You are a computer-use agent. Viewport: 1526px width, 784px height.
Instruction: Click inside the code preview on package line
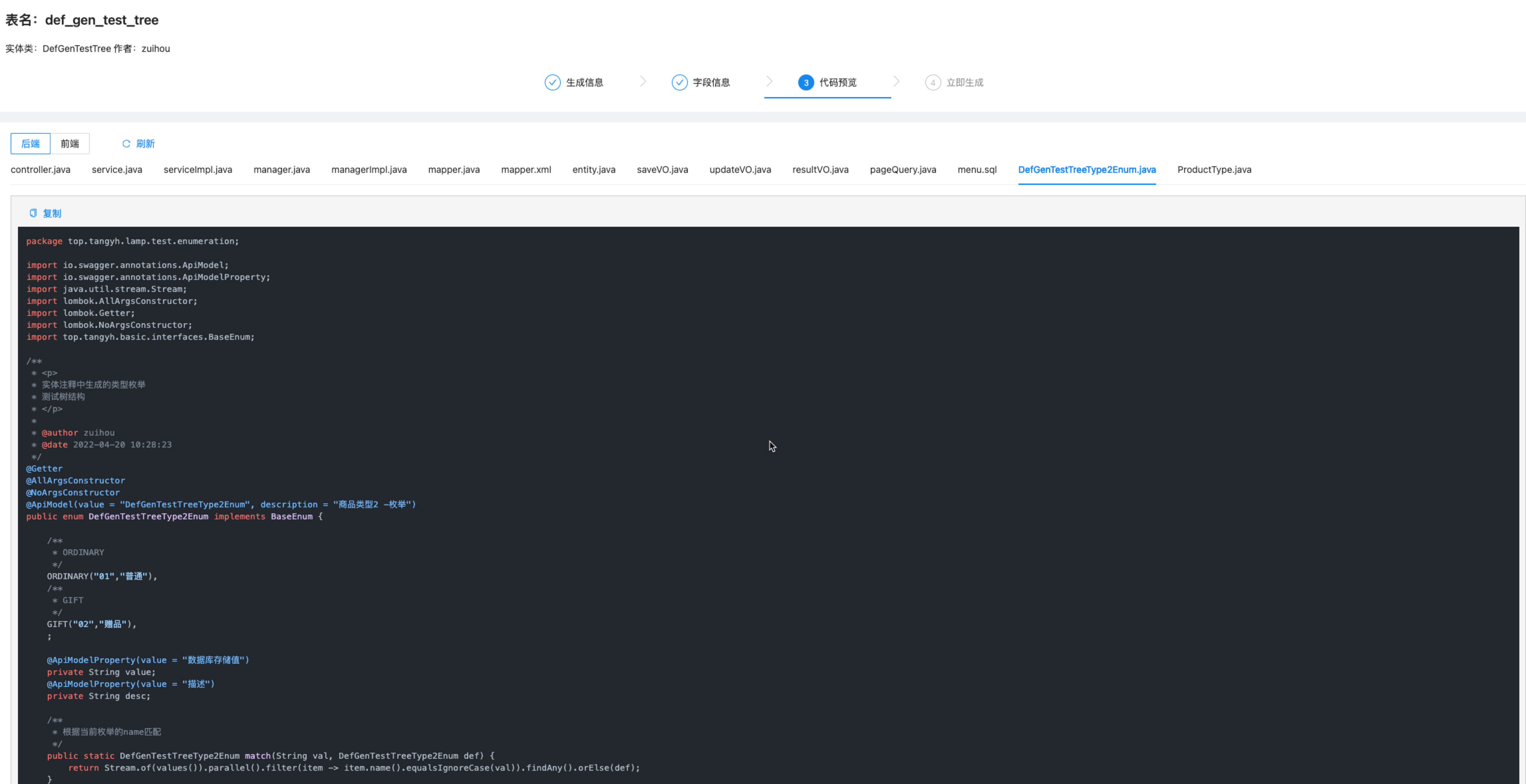pyautogui.click(x=132, y=242)
